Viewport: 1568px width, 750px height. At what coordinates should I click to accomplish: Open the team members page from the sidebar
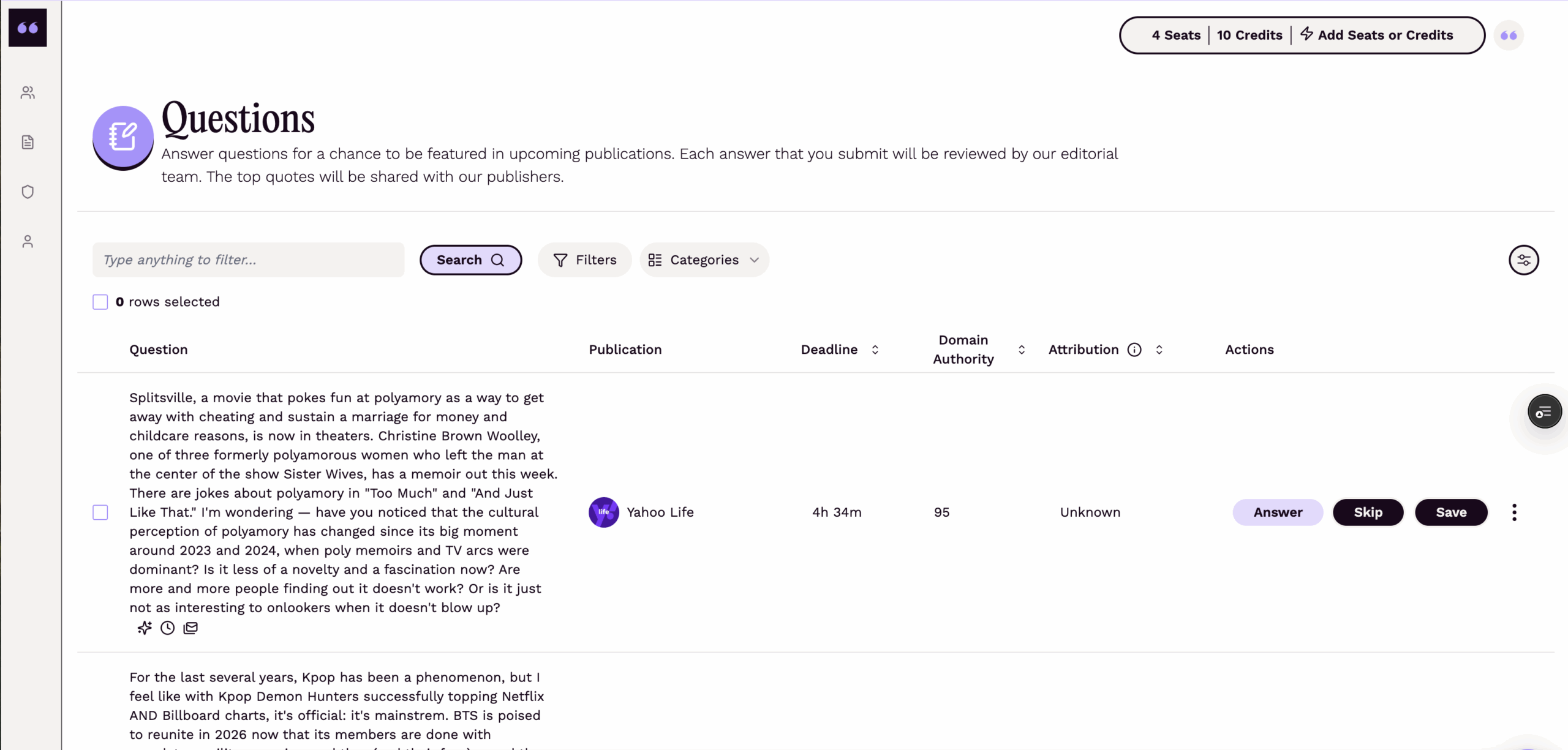coord(27,92)
